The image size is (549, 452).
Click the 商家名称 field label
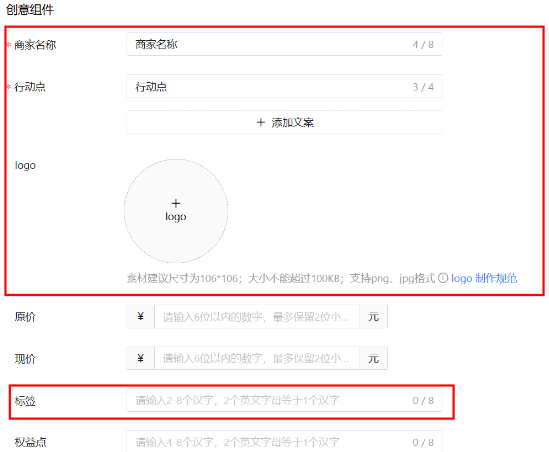tap(35, 45)
